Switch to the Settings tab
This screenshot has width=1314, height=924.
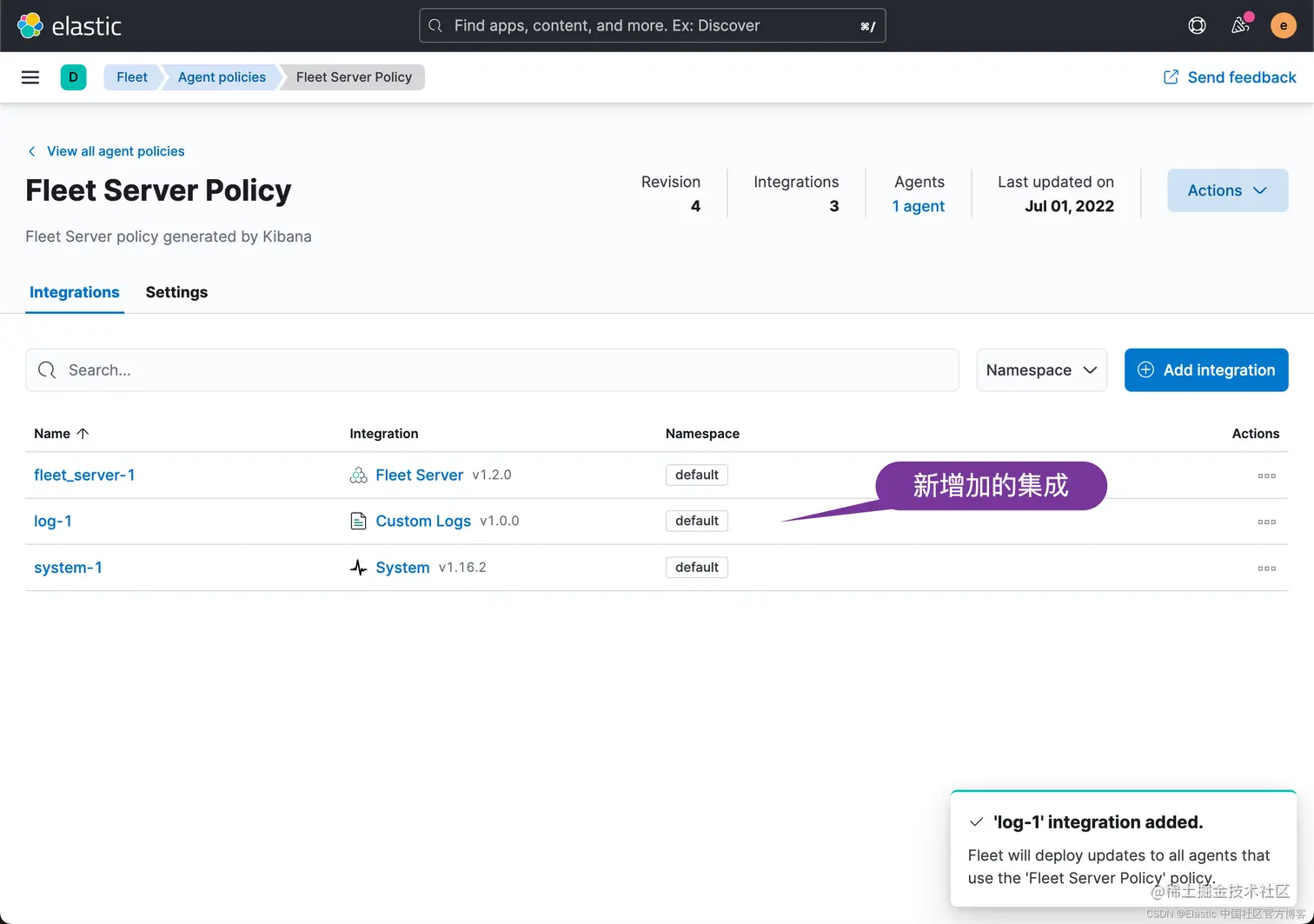pyautogui.click(x=176, y=292)
